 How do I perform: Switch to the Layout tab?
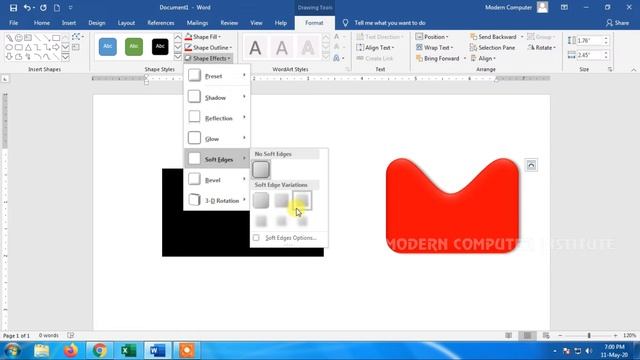[126, 23]
